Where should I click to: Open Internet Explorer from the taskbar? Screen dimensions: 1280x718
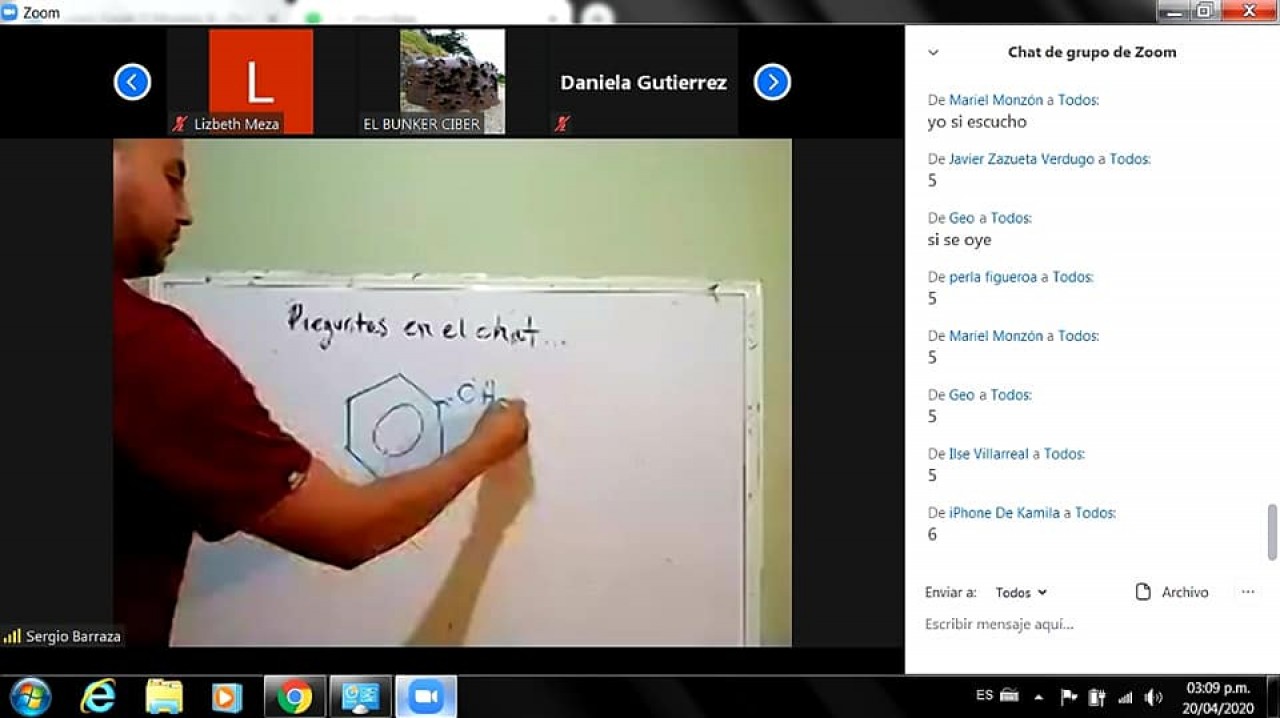98,696
